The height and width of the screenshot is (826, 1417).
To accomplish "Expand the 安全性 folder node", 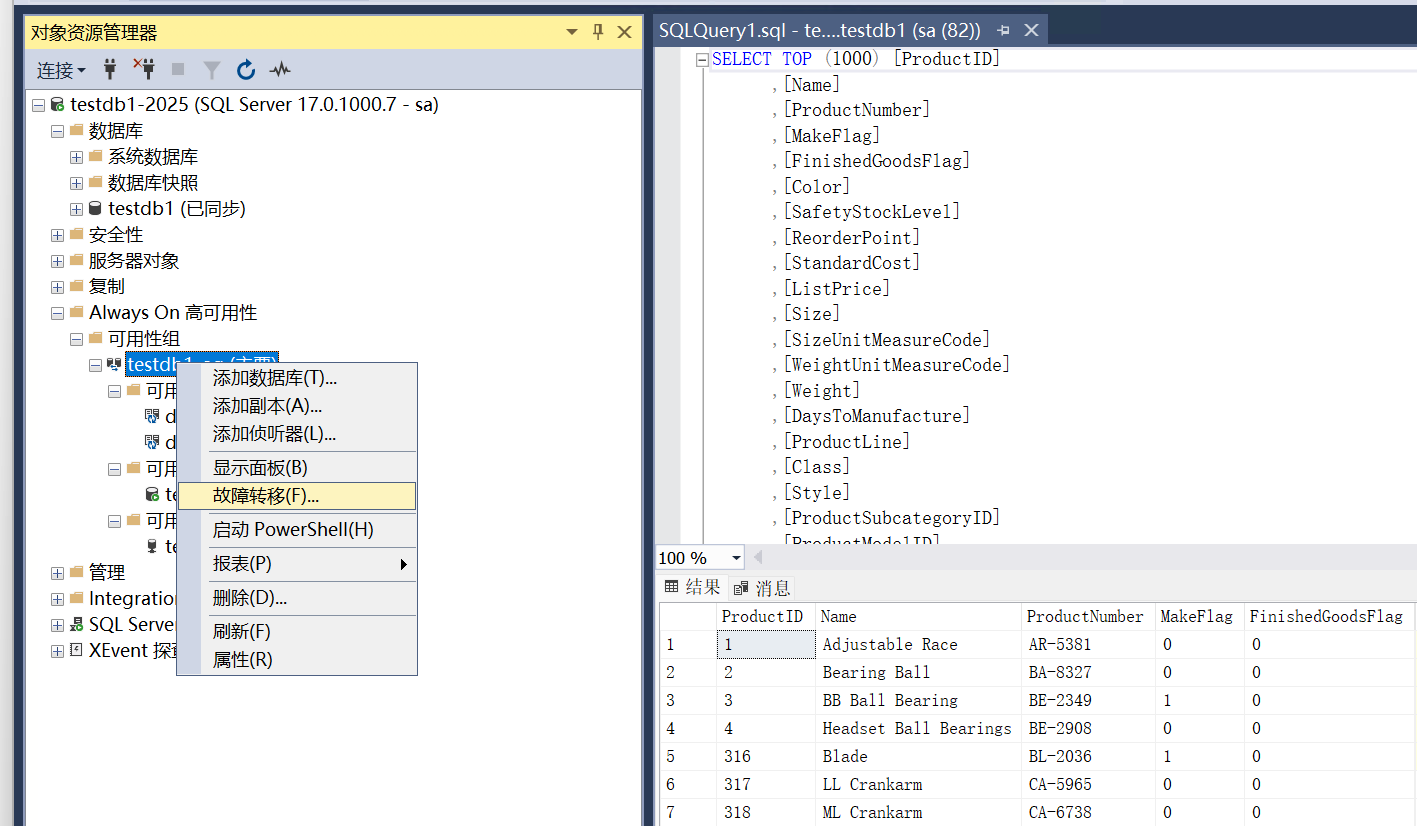I will click(x=57, y=235).
